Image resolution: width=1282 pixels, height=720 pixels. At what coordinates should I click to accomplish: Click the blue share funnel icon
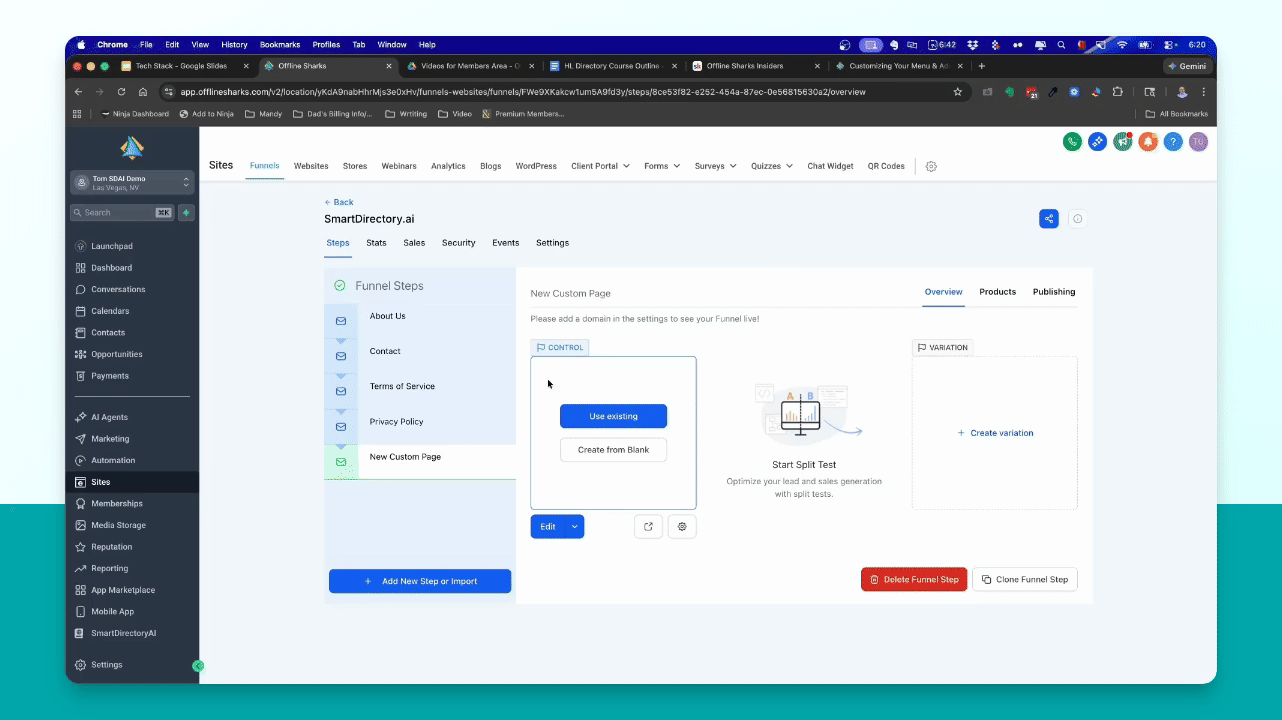pyautogui.click(x=1048, y=219)
